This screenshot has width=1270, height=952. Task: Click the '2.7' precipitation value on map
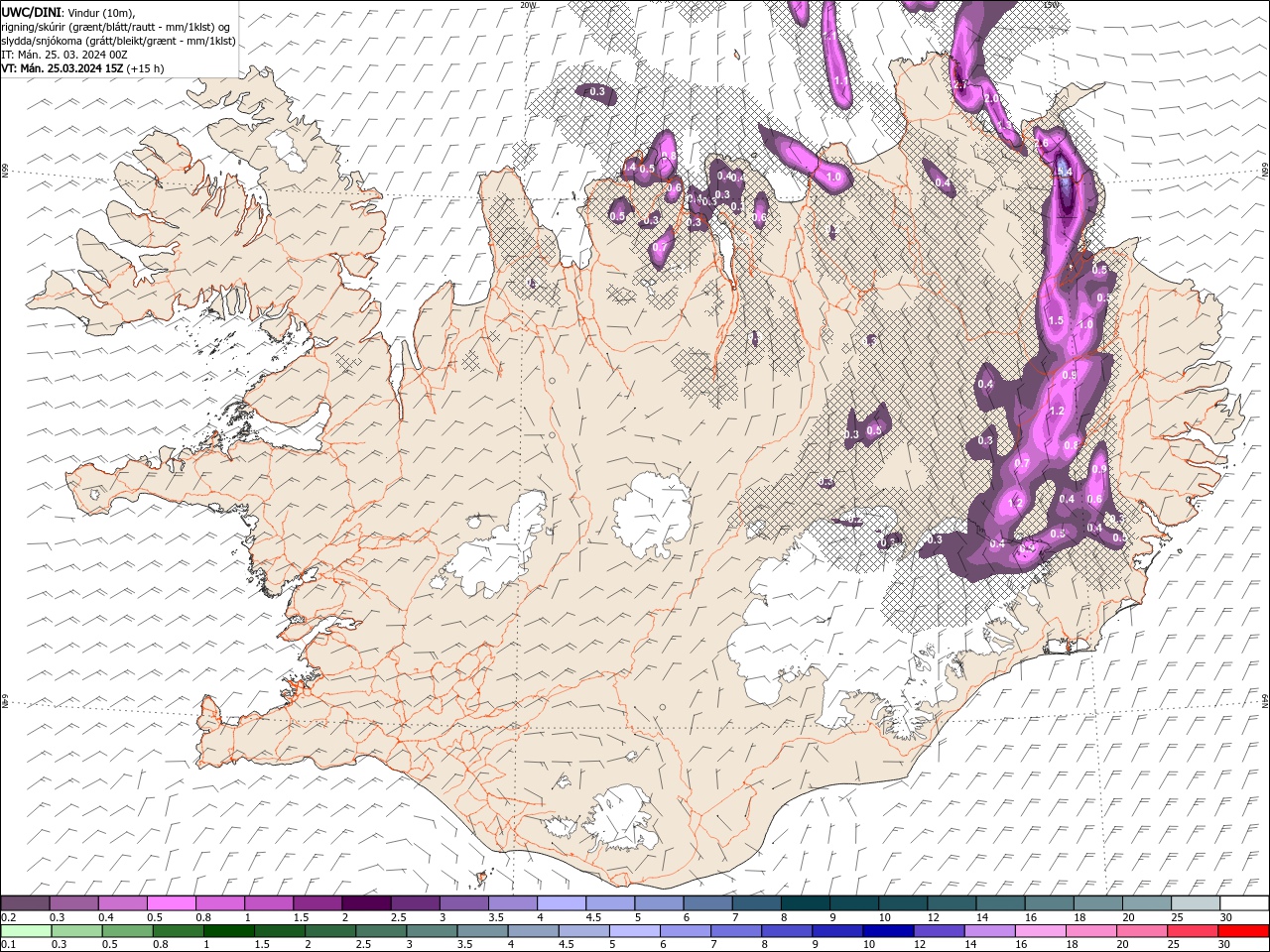point(959,85)
